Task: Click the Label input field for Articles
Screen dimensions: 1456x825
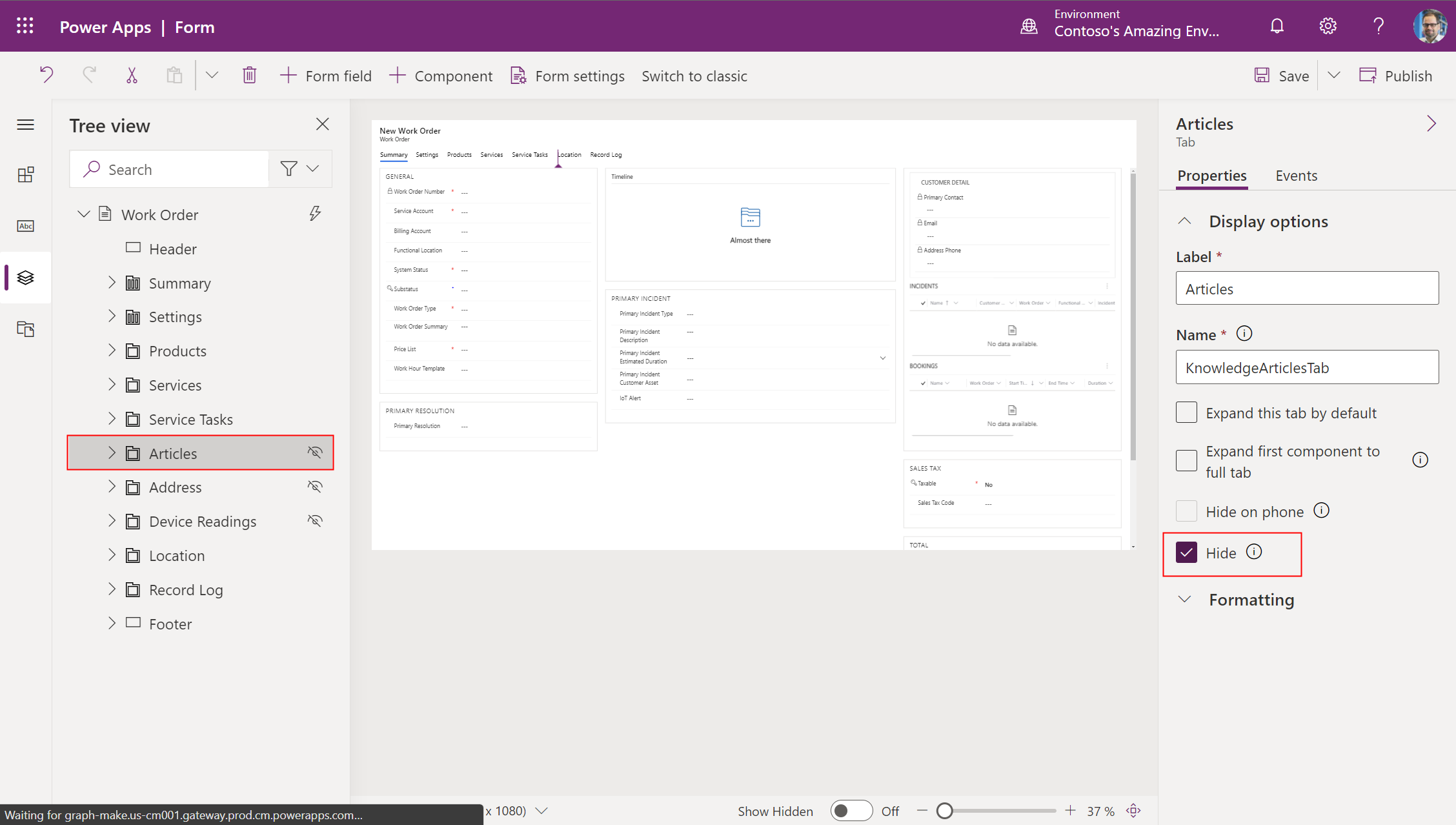Action: pyautogui.click(x=1307, y=288)
